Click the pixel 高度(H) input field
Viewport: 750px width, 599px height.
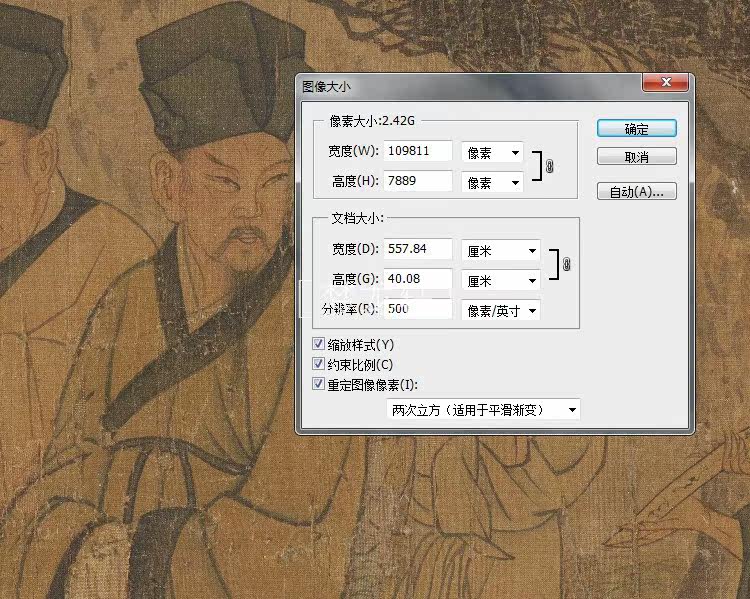point(418,181)
